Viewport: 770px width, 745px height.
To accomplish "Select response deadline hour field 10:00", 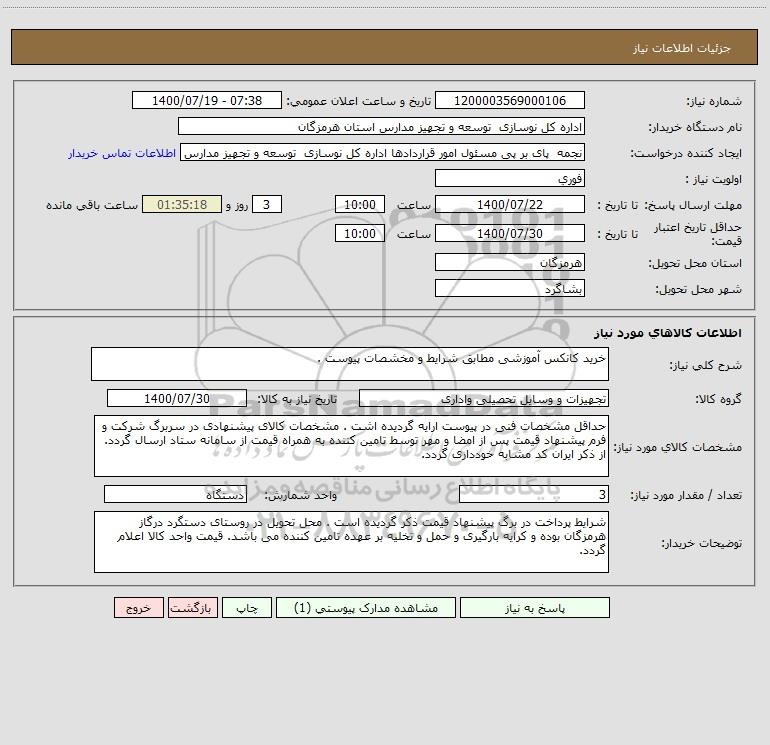I will 359,205.
